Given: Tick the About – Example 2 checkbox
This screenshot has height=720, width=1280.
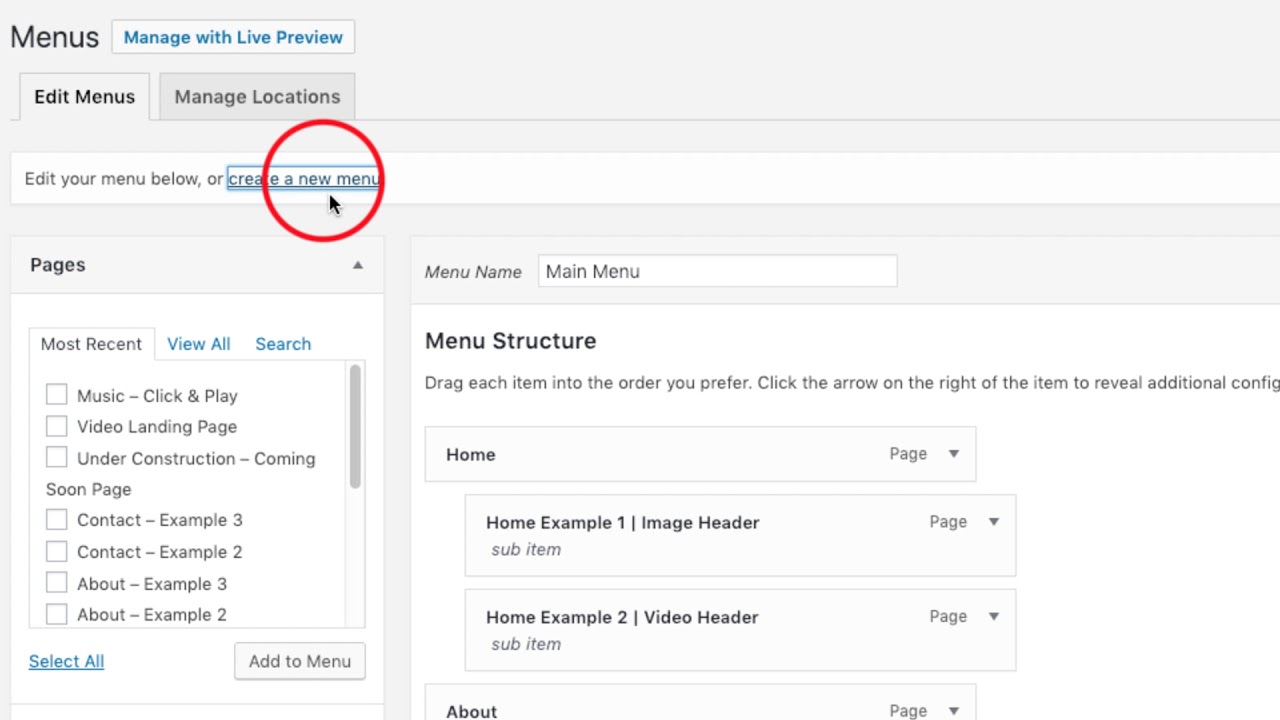Looking at the screenshot, I should [x=57, y=614].
